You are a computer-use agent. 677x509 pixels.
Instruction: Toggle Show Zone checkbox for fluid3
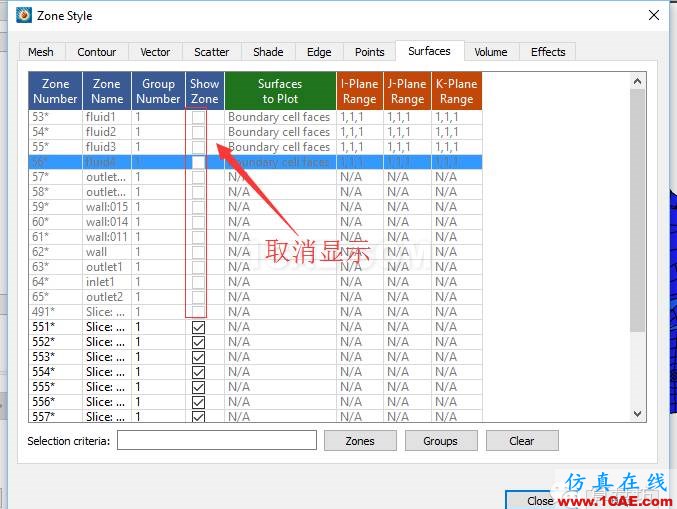(x=198, y=147)
